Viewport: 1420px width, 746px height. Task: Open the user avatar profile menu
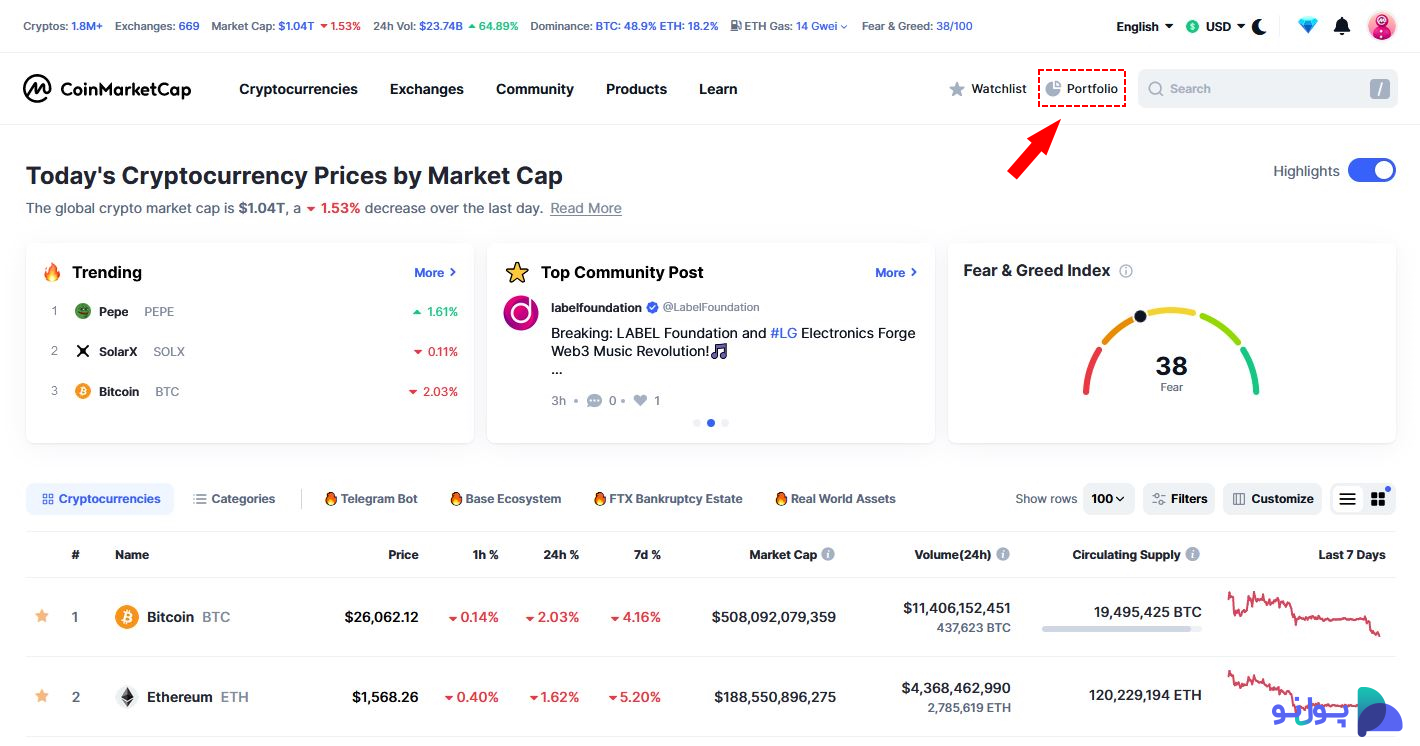coord(1382,26)
